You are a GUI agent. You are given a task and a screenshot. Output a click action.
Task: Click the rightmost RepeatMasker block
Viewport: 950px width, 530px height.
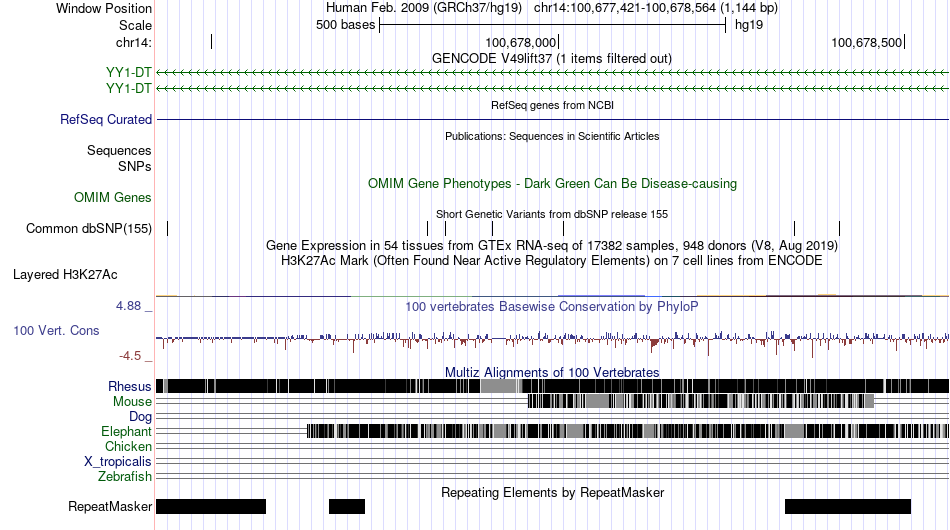pyautogui.click(x=848, y=506)
